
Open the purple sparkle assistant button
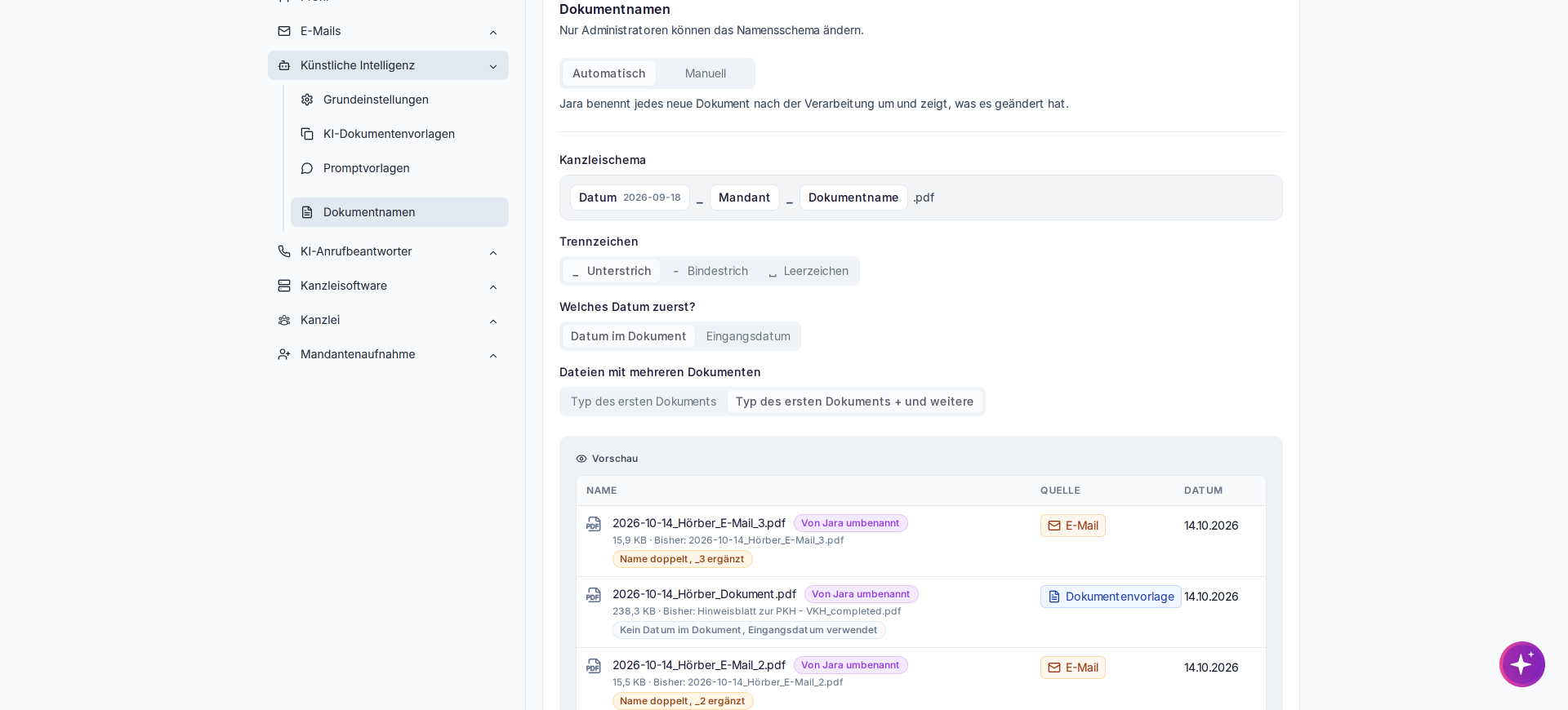click(1521, 664)
